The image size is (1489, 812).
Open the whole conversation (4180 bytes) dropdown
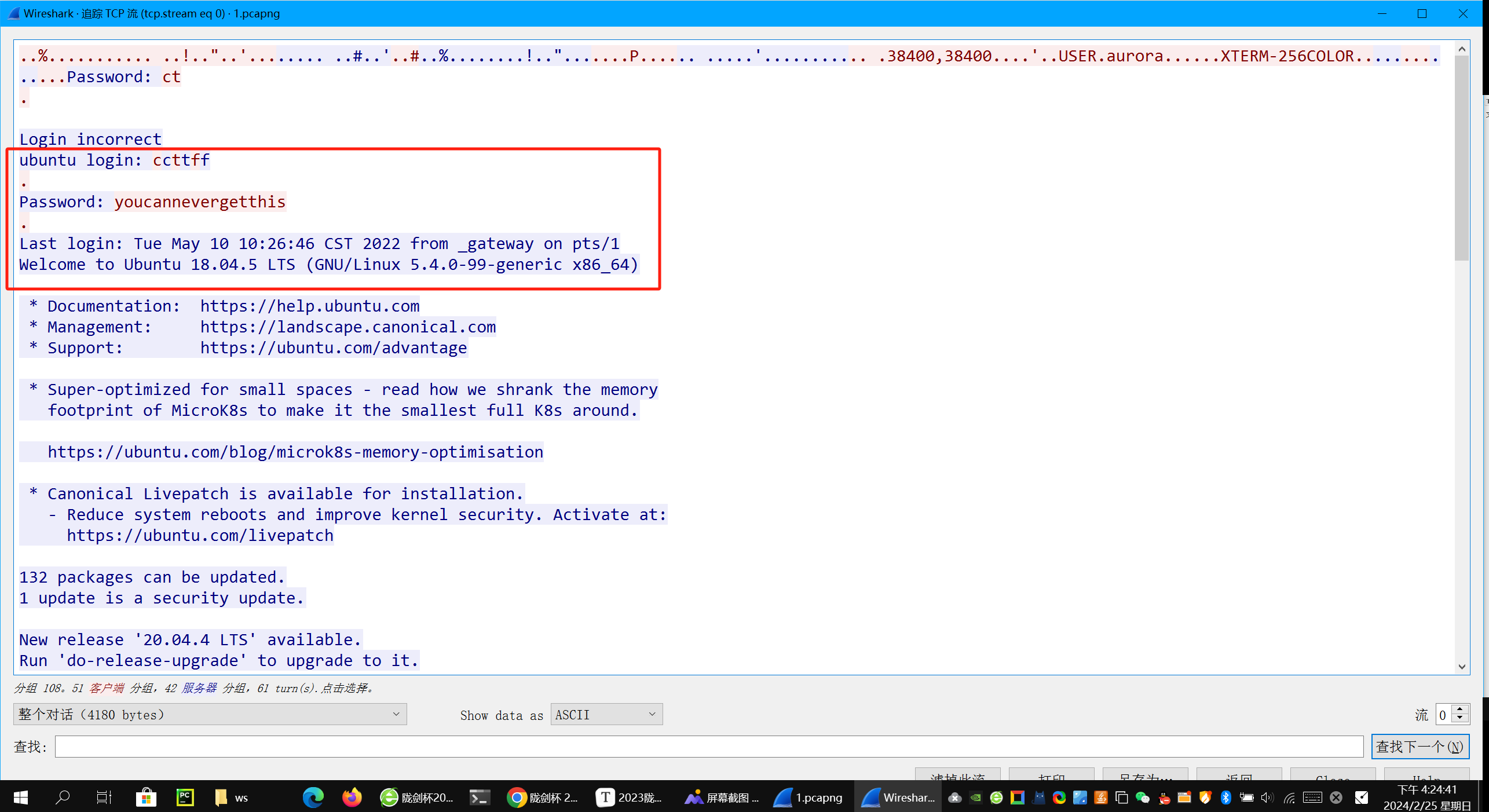tap(210, 714)
